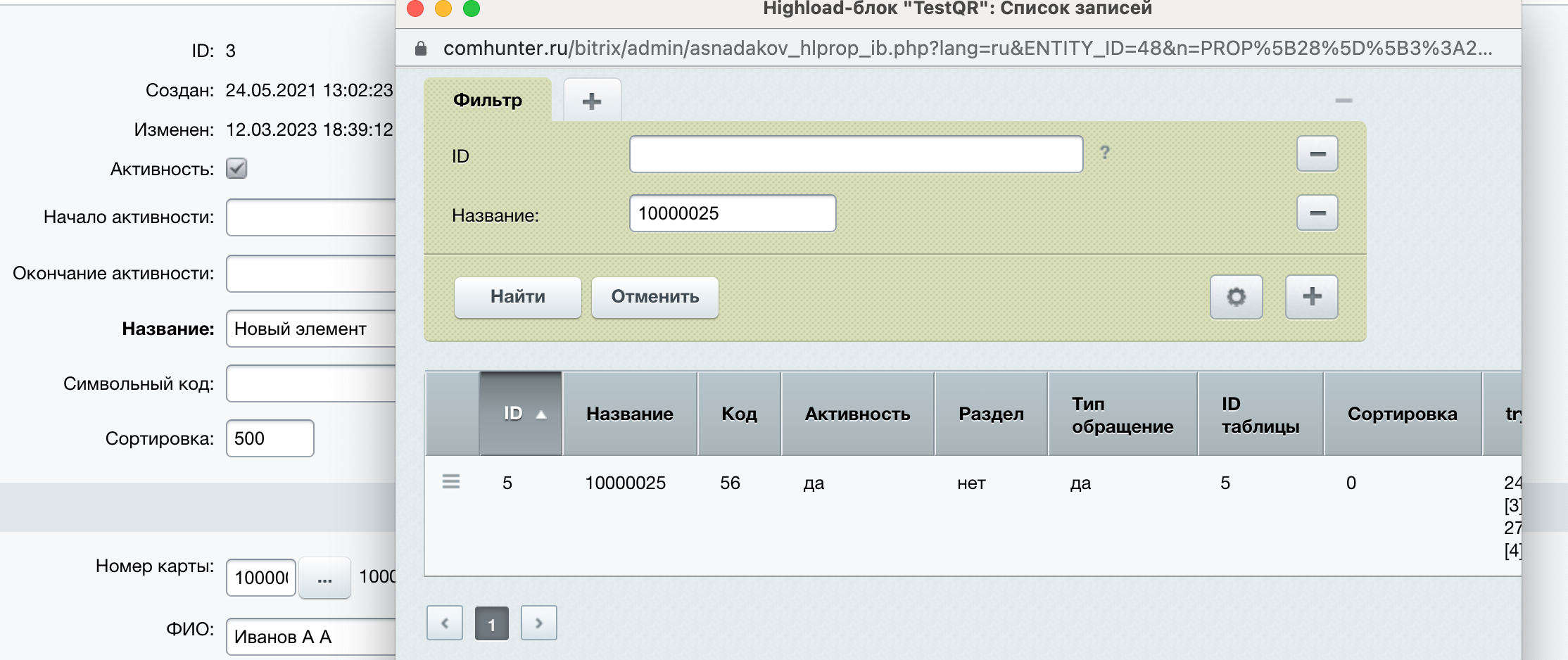Click the add filter tab plus icon
Image resolution: width=1568 pixels, height=660 pixels.
592,101
